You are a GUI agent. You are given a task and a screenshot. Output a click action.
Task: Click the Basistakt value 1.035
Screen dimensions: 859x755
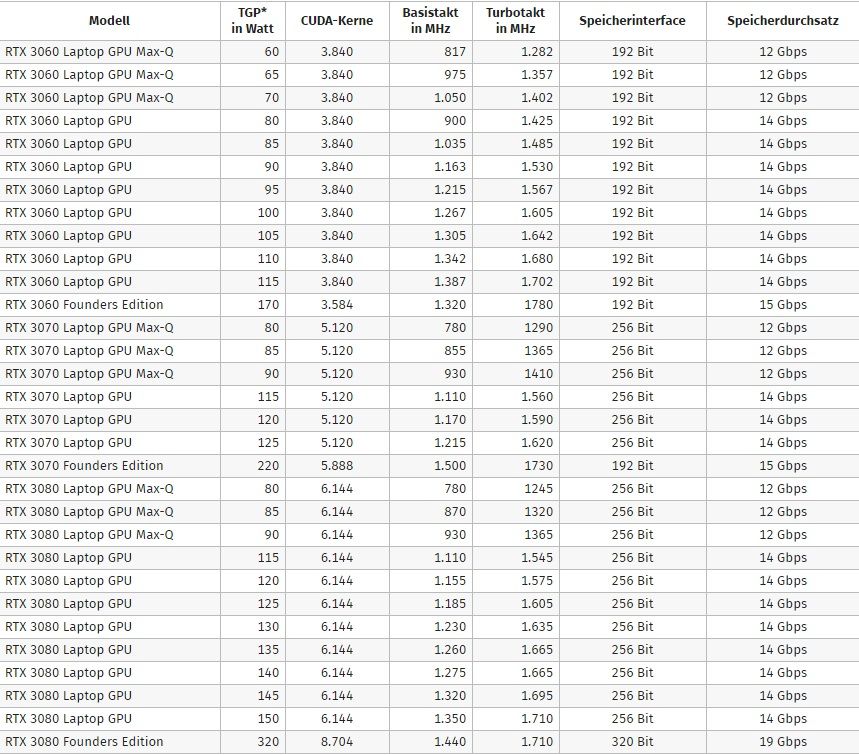[x=450, y=144]
